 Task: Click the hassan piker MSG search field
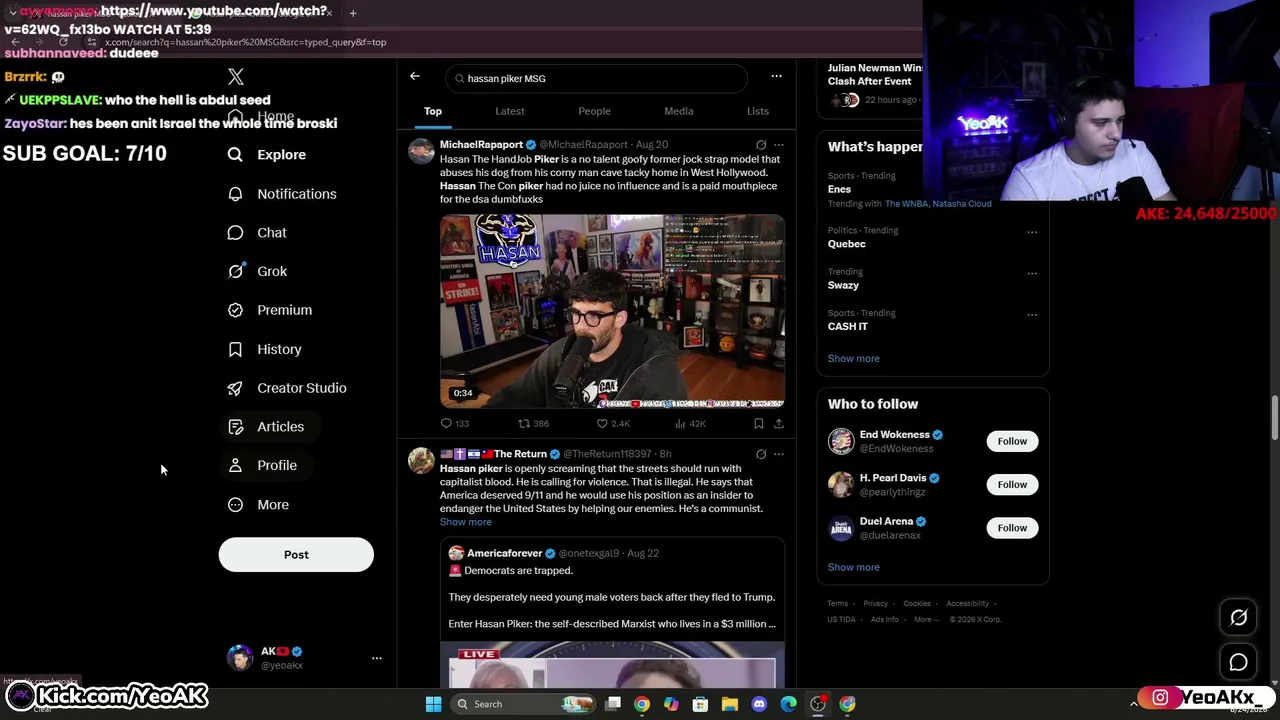coord(596,78)
